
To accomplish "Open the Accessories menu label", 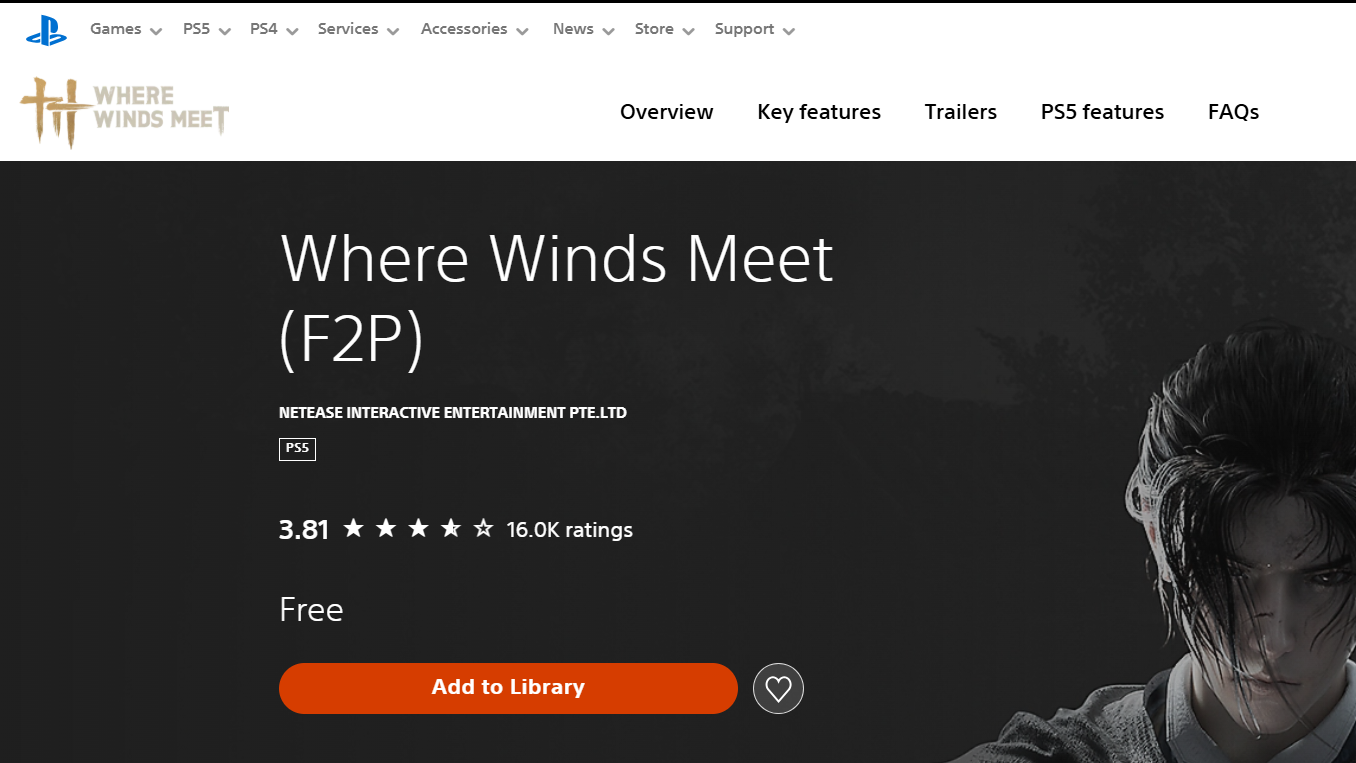I will 464,29.
